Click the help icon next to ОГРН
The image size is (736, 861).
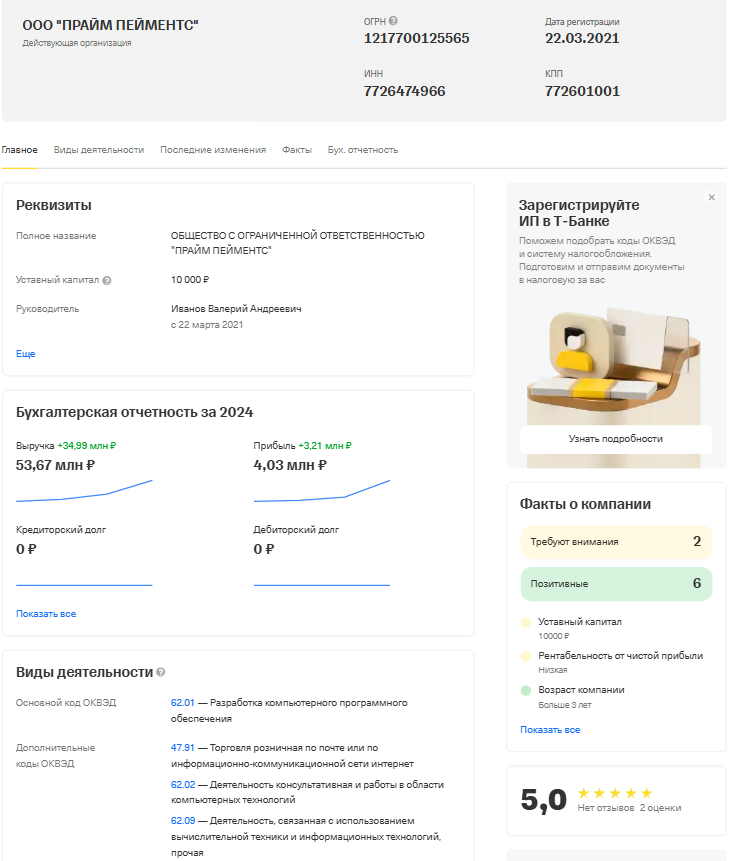click(393, 21)
